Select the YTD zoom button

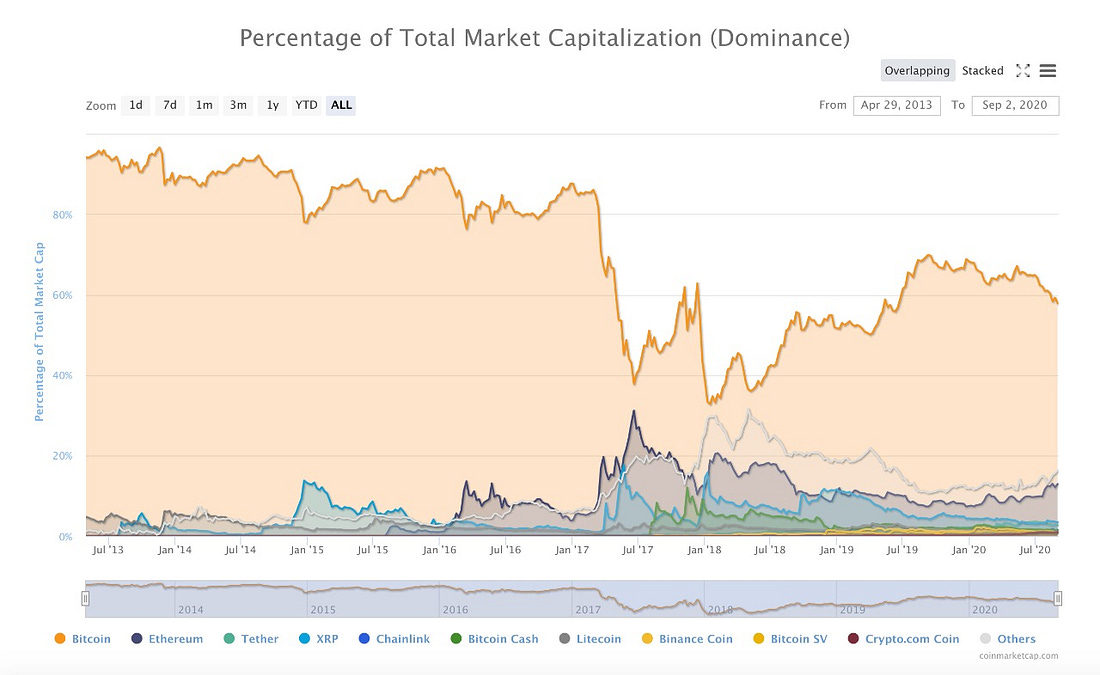pos(306,105)
